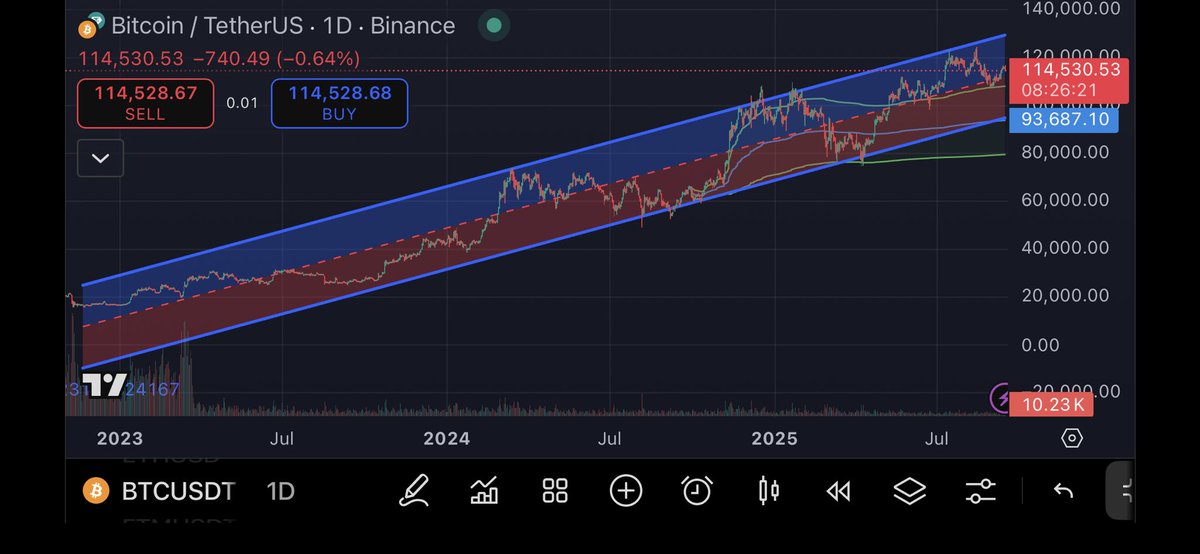The width and height of the screenshot is (1200, 554).
Task: Select the 20,000.00 price axis label
Action: (1066, 296)
